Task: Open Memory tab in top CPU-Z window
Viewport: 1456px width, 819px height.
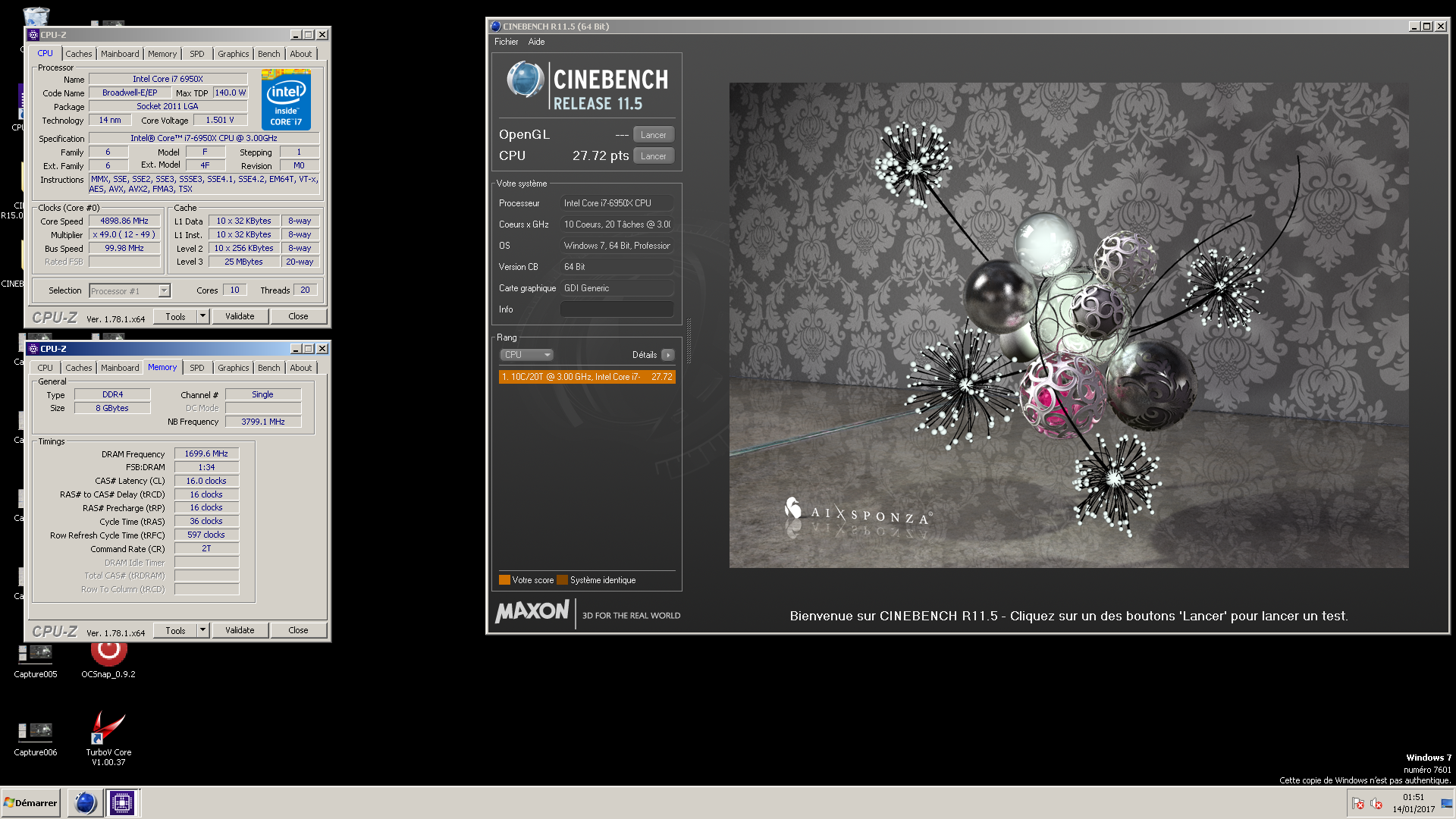Action: click(162, 54)
